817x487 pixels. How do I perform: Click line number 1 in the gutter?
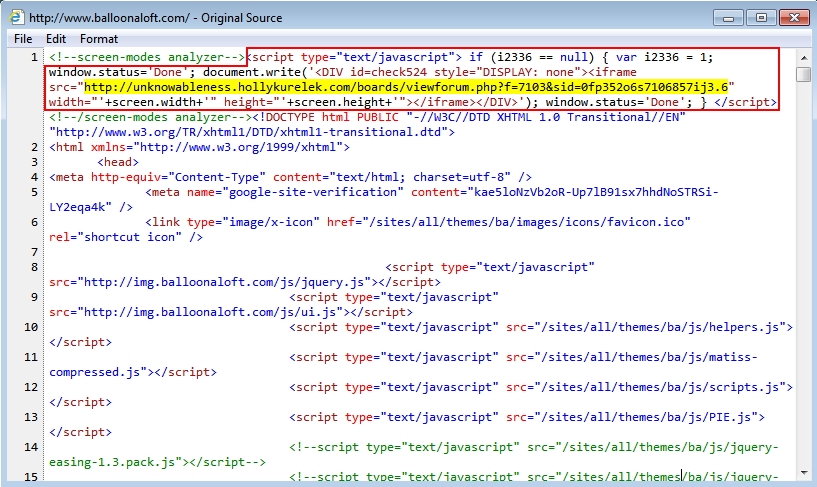pos(35,58)
